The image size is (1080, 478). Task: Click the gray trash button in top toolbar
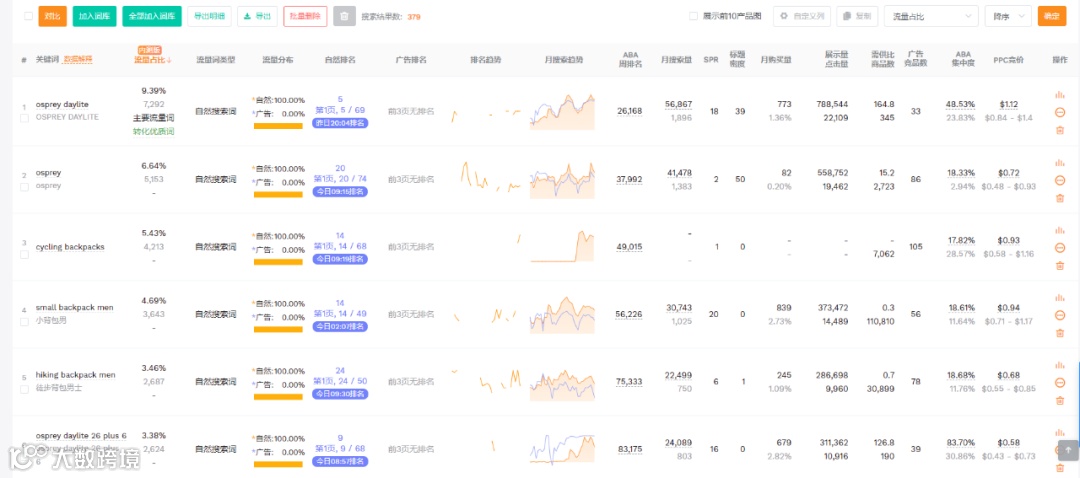coord(344,16)
